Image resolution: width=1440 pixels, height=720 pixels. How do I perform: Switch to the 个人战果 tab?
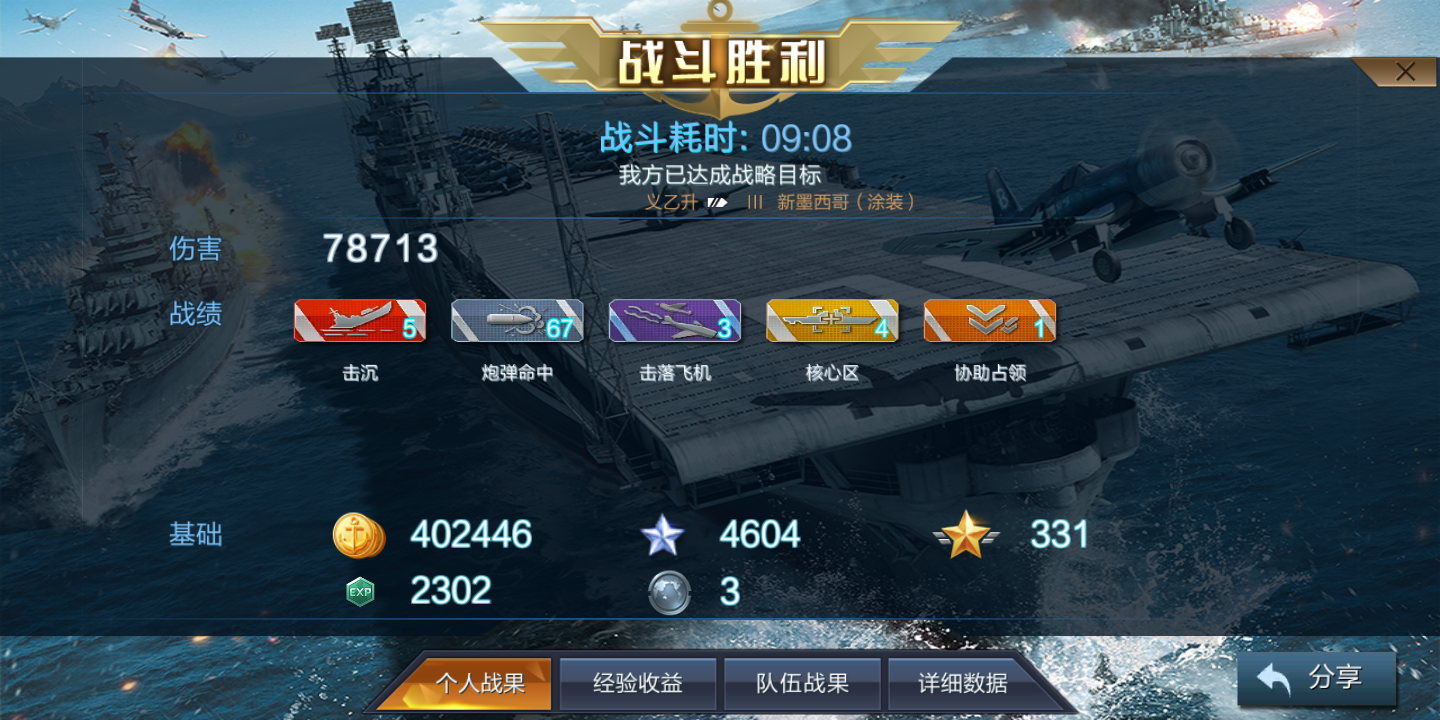(478, 684)
